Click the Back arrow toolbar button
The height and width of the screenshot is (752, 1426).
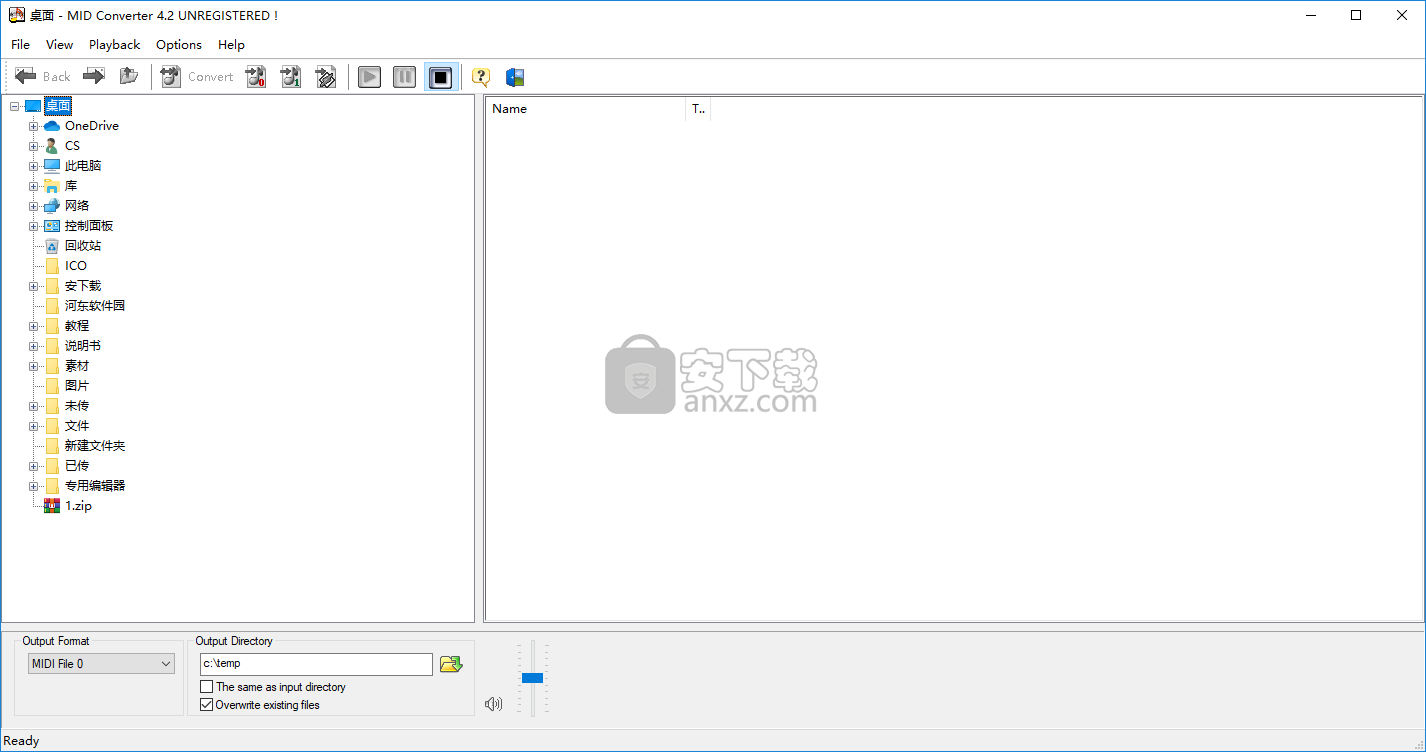point(43,77)
